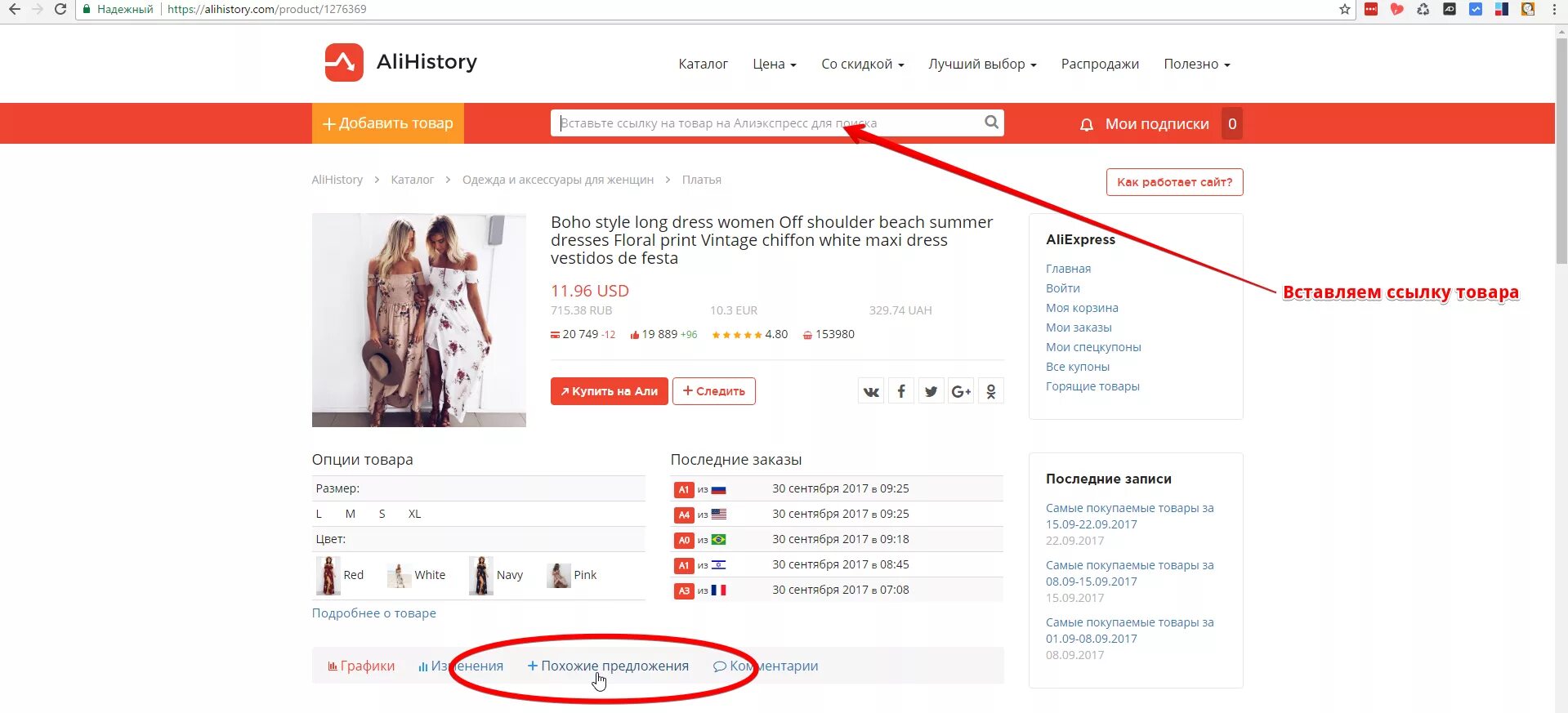Open the Мои заказы link
This screenshot has height=713, width=1568.
click(x=1079, y=328)
